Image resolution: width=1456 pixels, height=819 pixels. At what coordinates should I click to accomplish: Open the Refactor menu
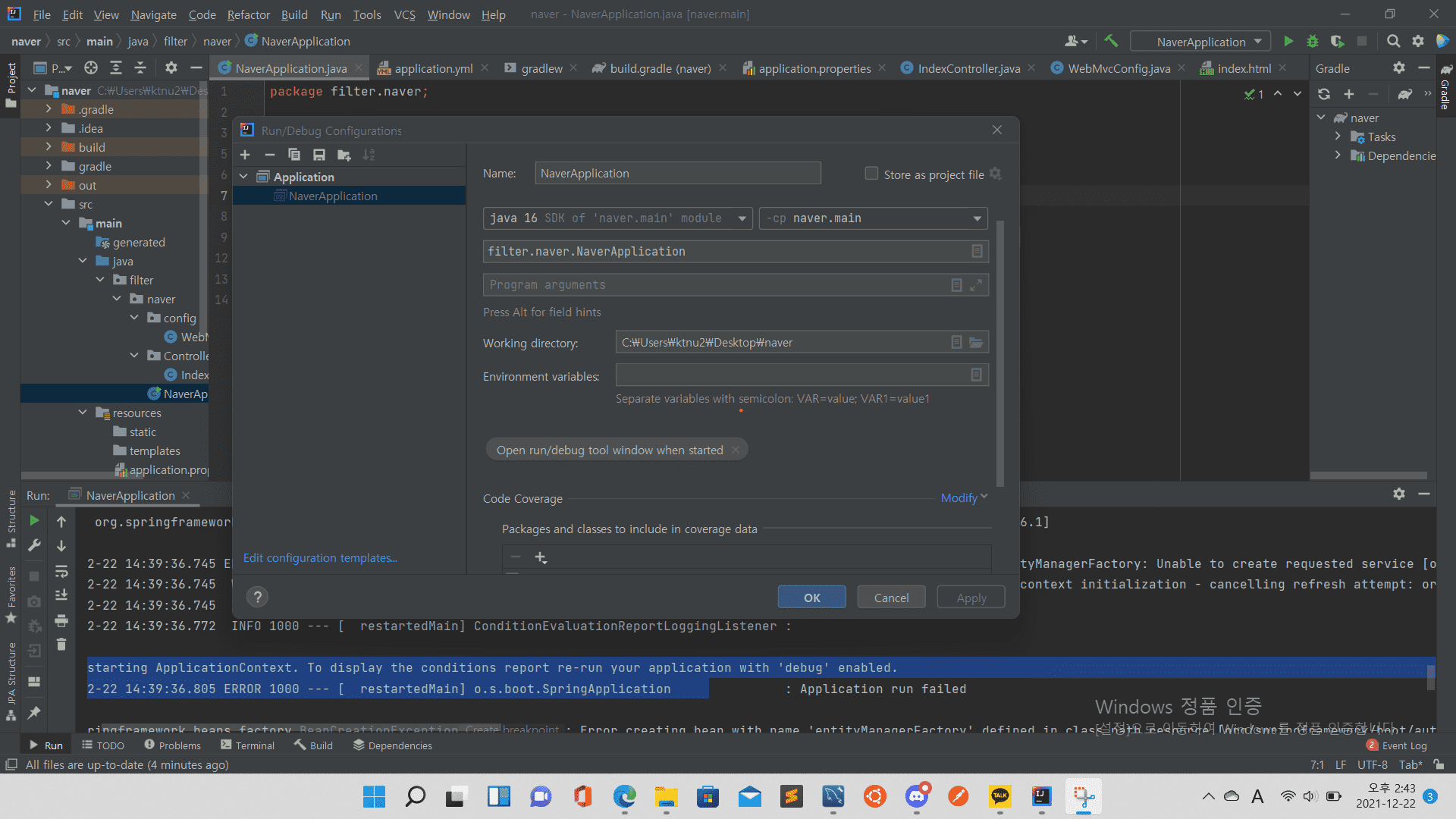[x=248, y=14]
